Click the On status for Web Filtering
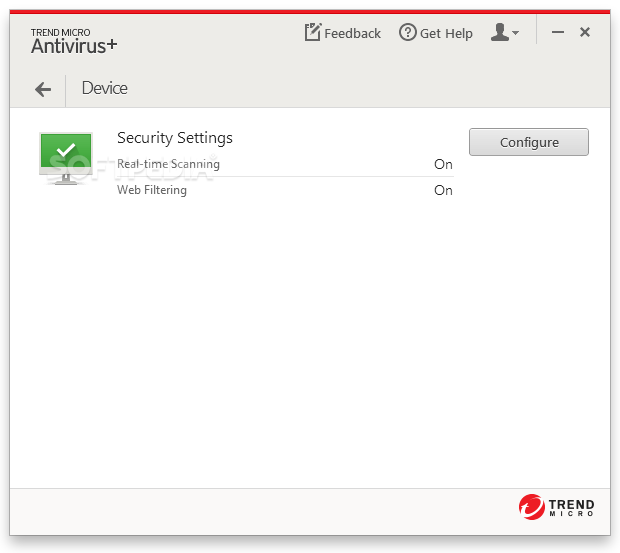Image resolution: width=620 pixels, height=553 pixels. [443, 190]
